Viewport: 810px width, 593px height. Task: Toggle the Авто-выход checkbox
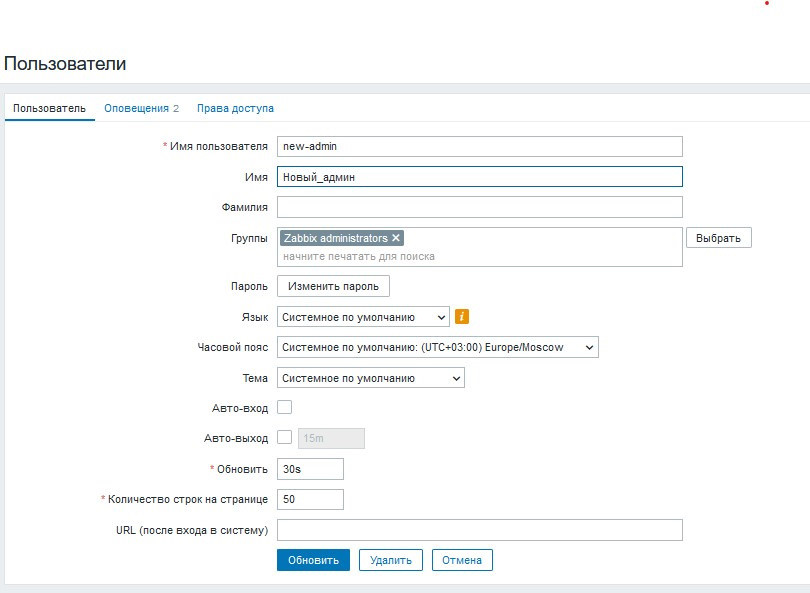click(284, 437)
